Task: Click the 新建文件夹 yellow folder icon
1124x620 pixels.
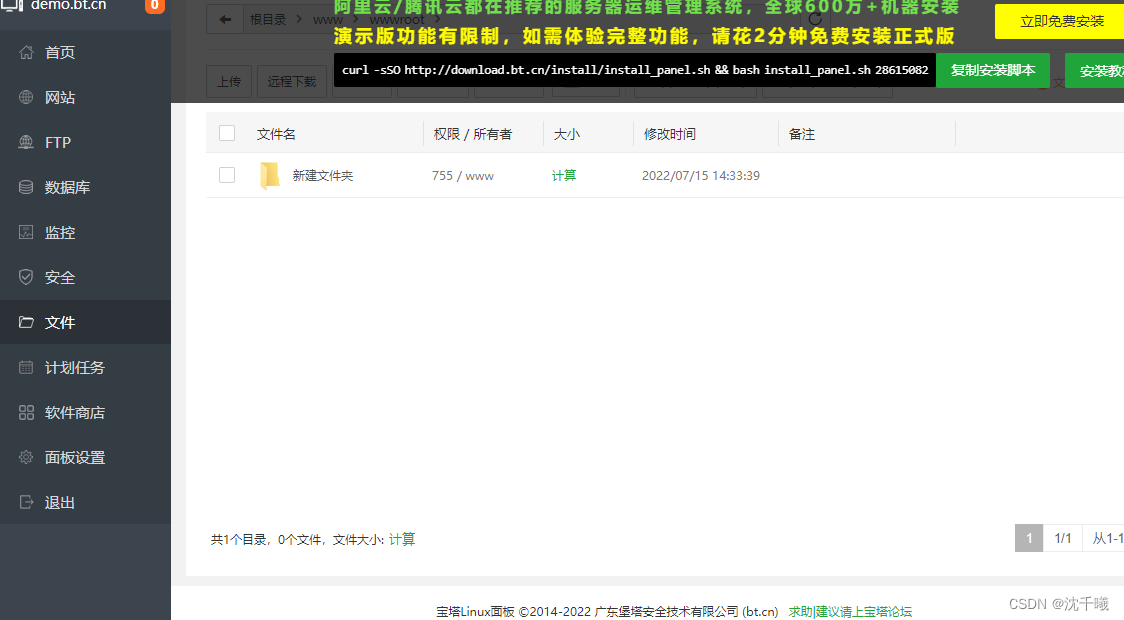Action: coord(270,176)
